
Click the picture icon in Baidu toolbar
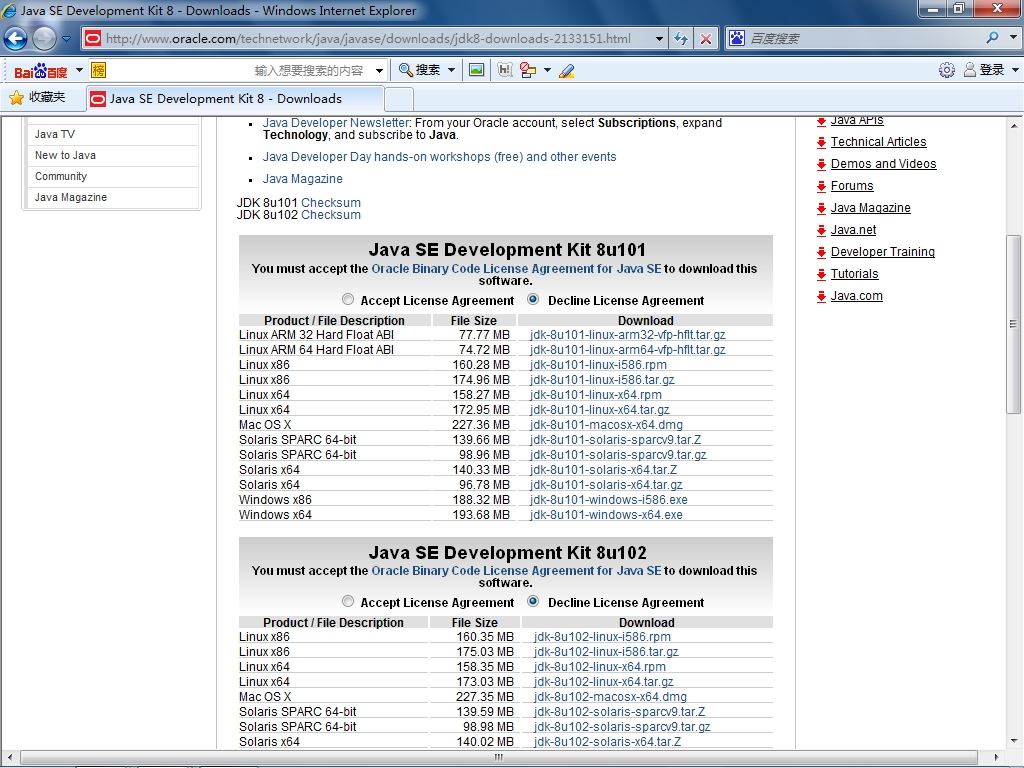pos(477,70)
